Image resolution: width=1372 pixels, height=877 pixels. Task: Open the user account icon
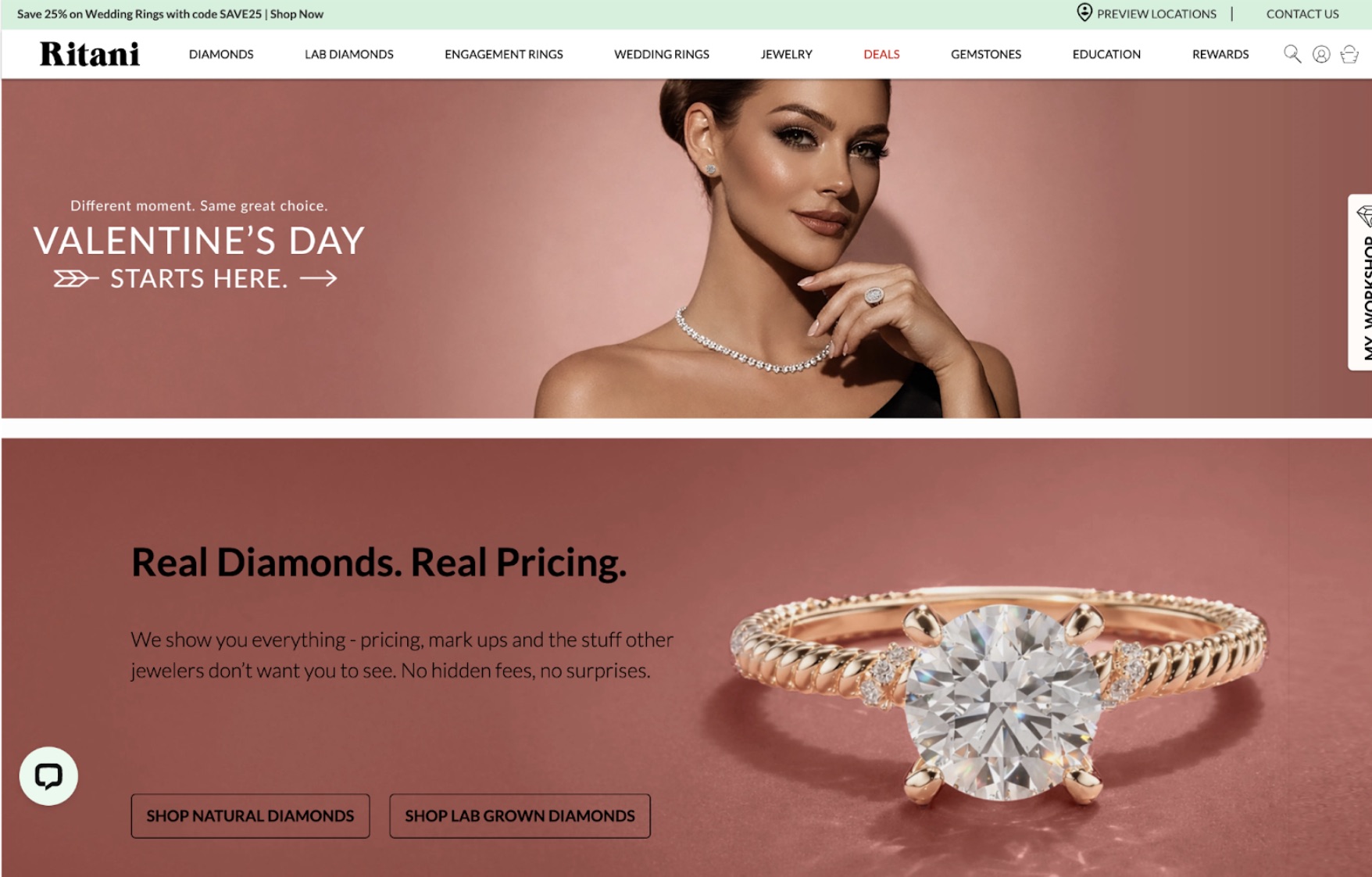tap(1321, 54)
